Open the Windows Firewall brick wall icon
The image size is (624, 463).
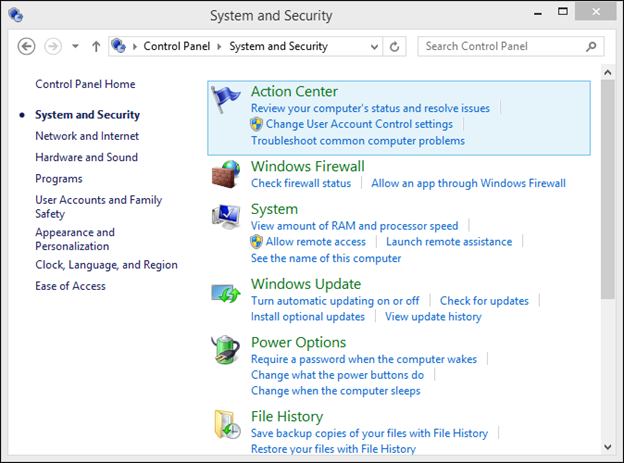click(x=226, y=174)
